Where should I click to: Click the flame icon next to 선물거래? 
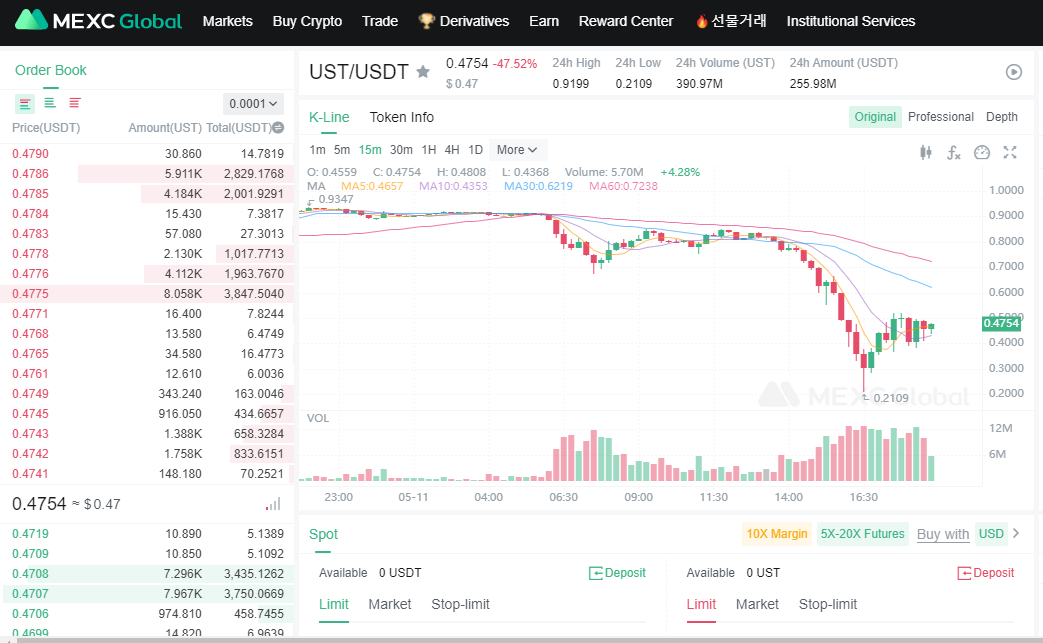(702, 21)
